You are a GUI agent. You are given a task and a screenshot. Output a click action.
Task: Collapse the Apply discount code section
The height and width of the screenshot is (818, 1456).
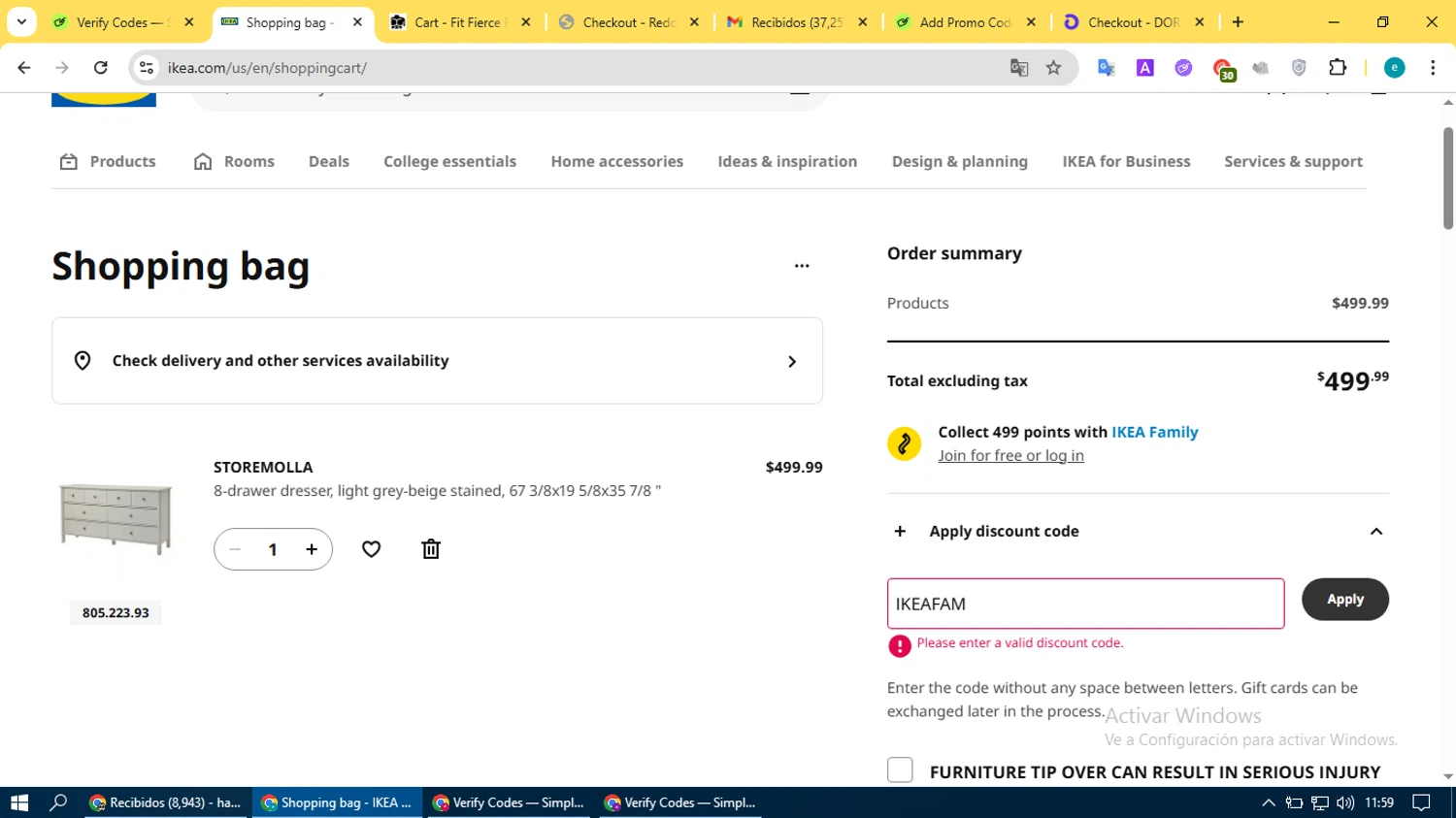click(1376, 532)
